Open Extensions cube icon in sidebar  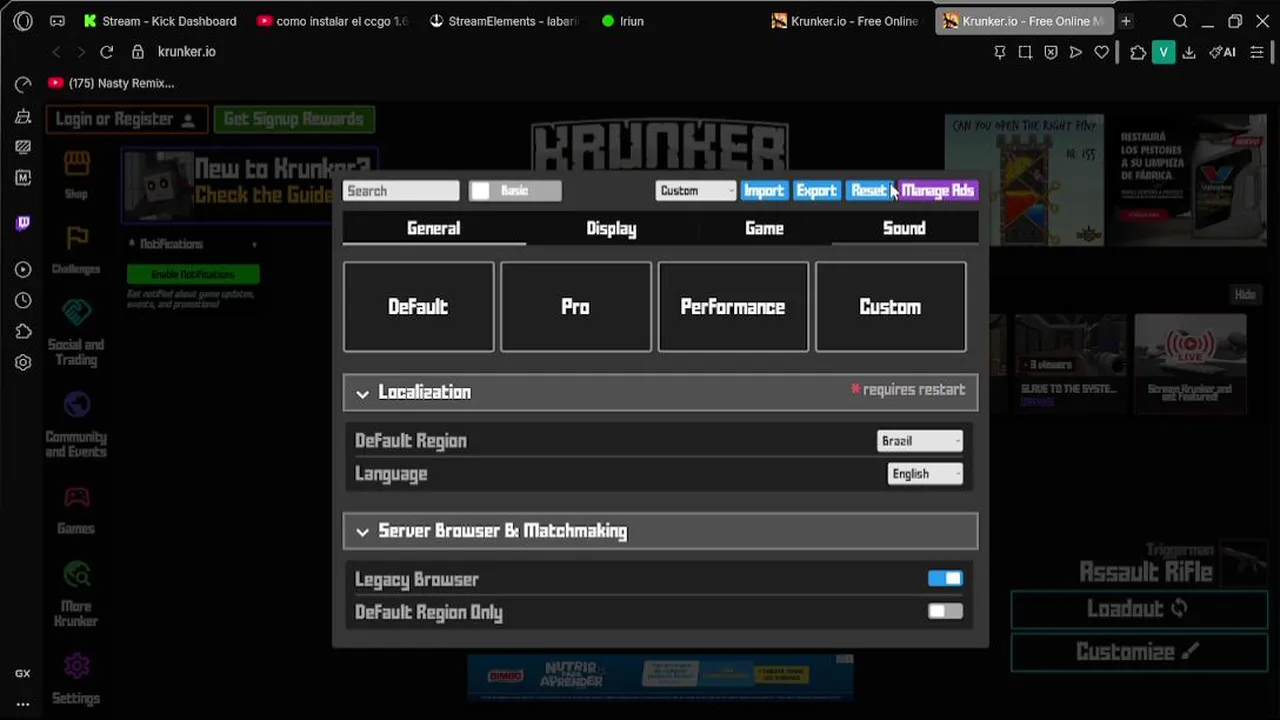[23, 331]
